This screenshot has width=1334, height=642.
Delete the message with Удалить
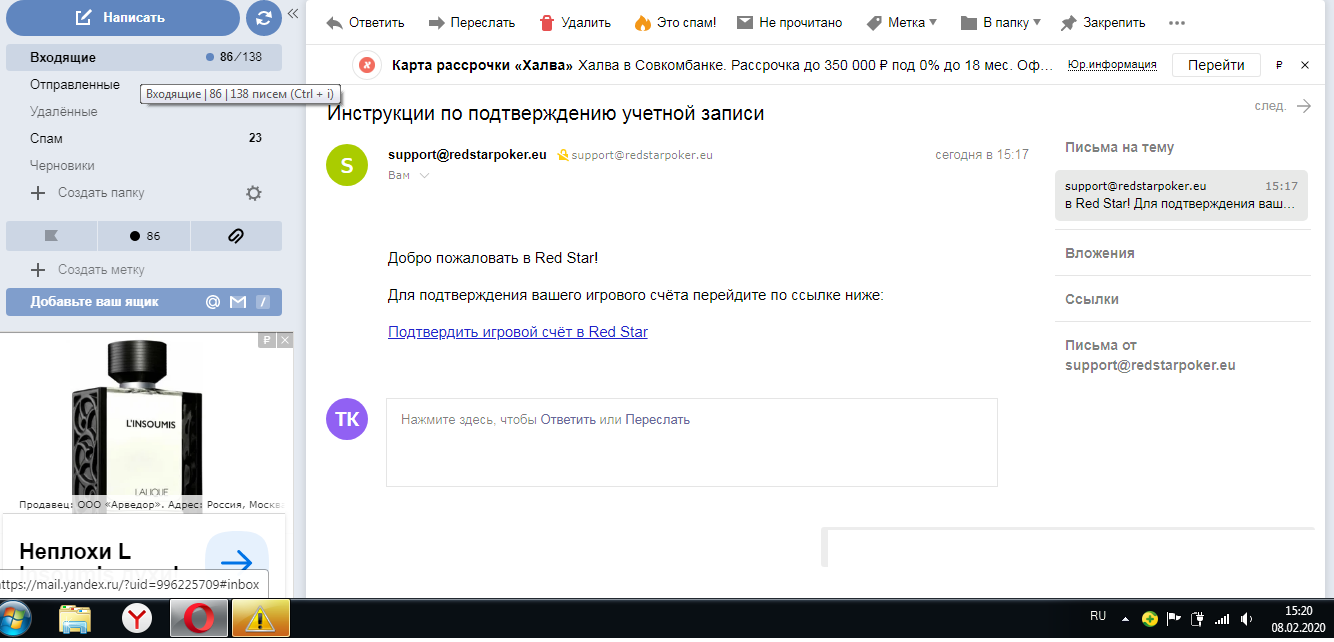575,22
